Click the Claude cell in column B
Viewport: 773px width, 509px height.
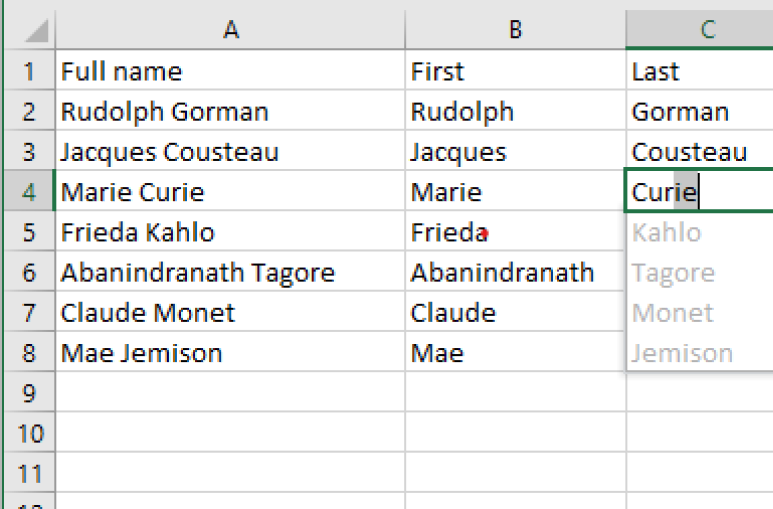[516, 312]
